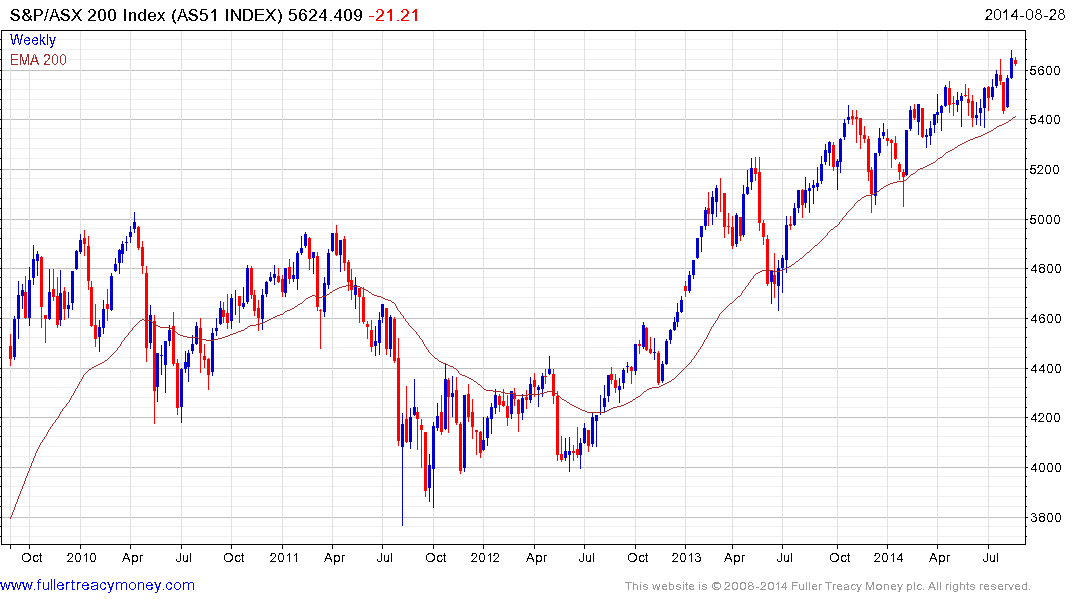This screenshot has width=1075, height=600.
Task: Click the 2014 year label on time axis
Action: 889,557
